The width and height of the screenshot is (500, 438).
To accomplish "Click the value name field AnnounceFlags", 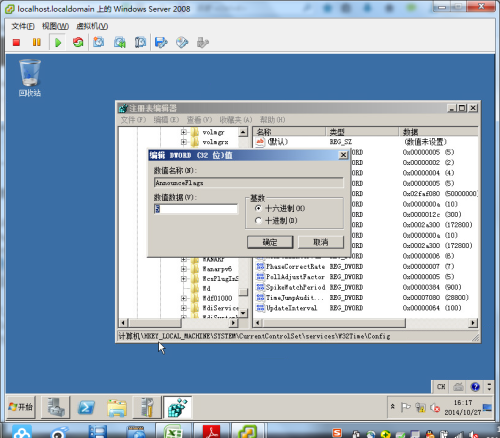I will tap(249, 183).
